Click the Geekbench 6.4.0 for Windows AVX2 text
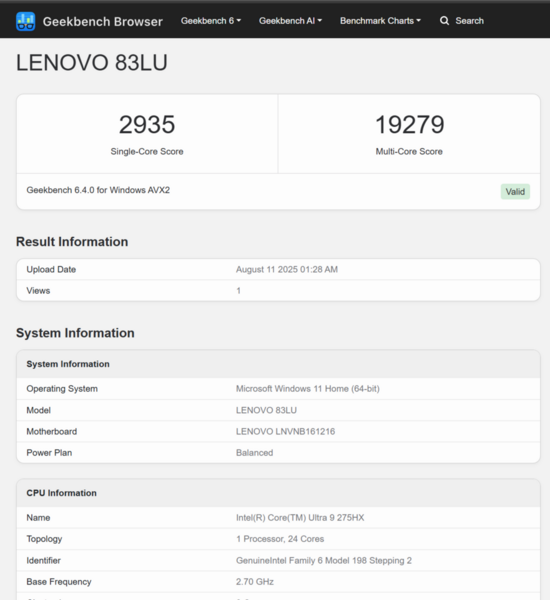 pyautogui.click(x=98, y=190)
